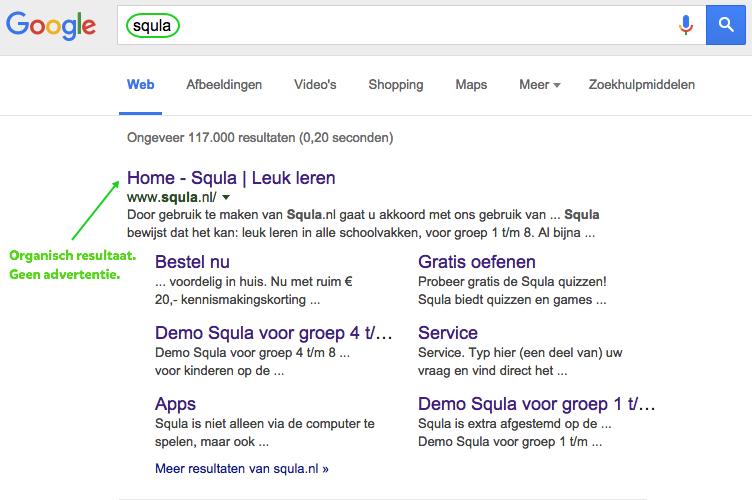Click the Google logo
752x500 pixels.
(51, 27)
